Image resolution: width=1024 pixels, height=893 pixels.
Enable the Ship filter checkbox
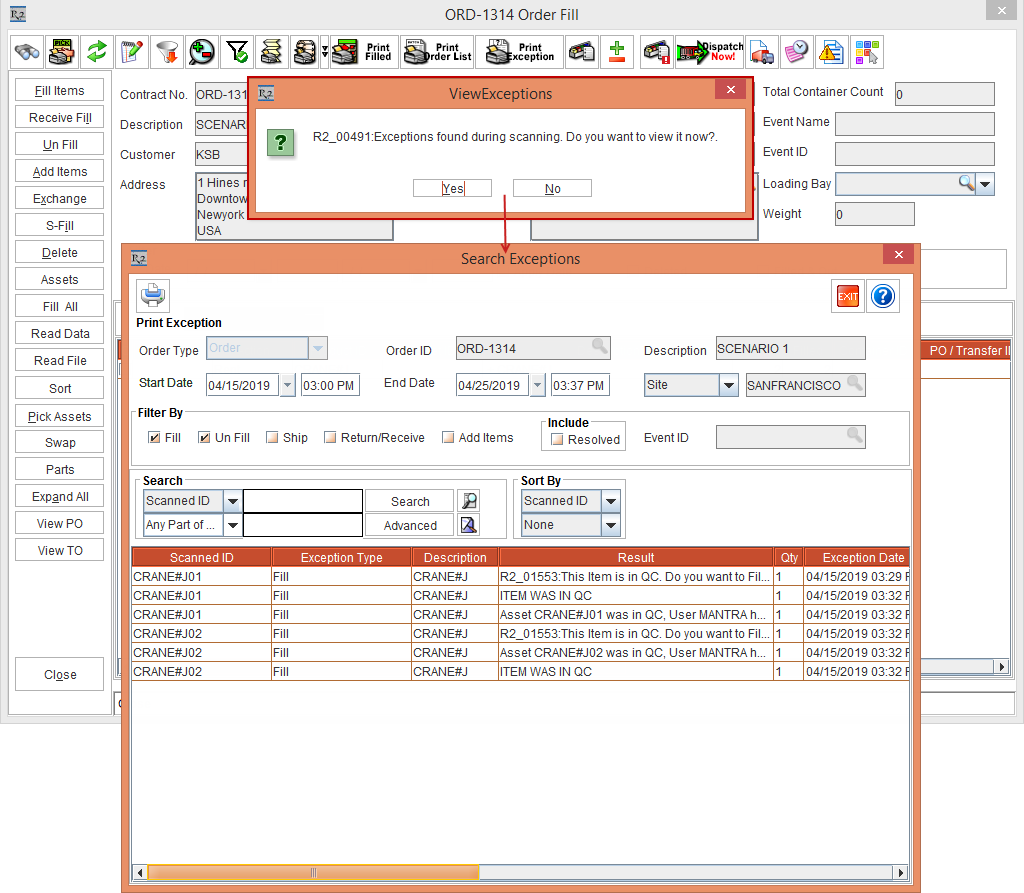tap(272, 437)
